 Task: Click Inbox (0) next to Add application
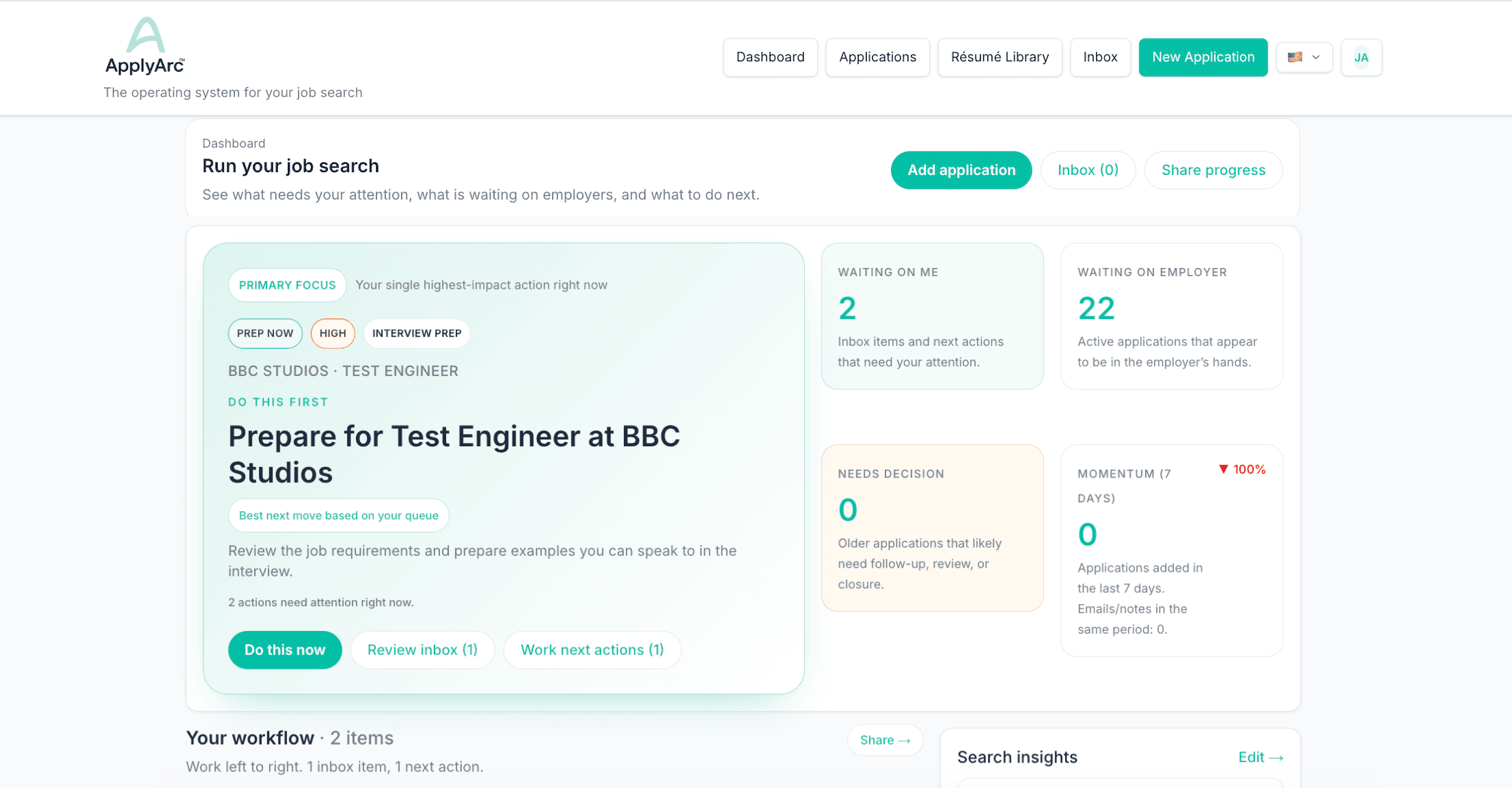click(x=1088, y=170)
